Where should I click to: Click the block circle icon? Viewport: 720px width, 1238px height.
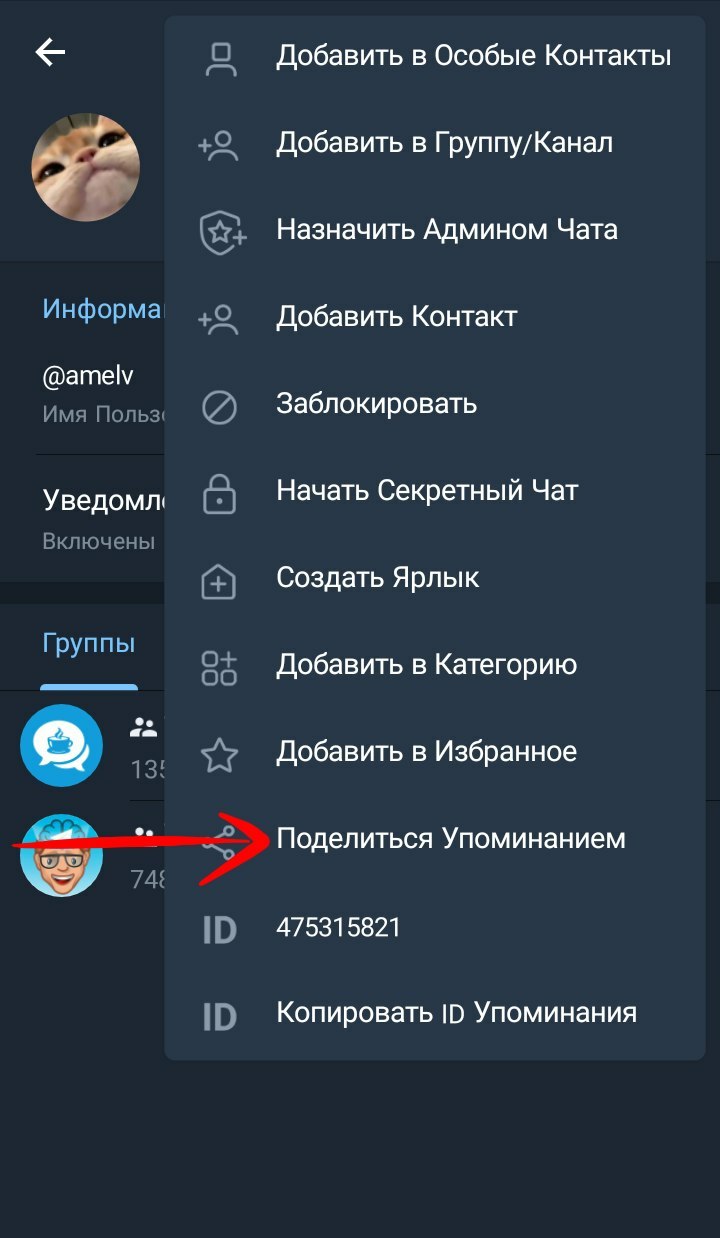(219, 405)
